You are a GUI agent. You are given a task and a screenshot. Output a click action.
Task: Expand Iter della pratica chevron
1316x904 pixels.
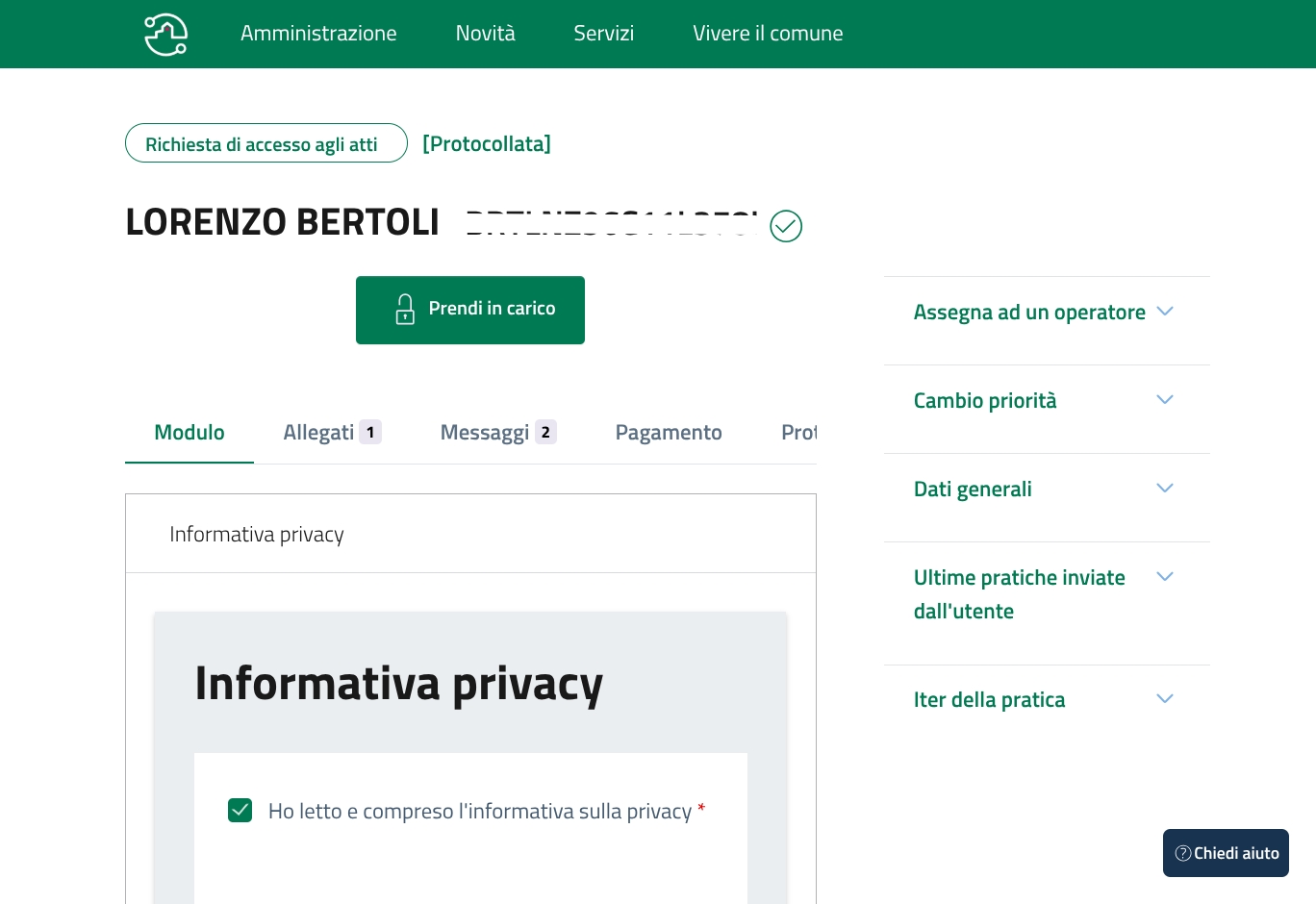click(1164, 699)
